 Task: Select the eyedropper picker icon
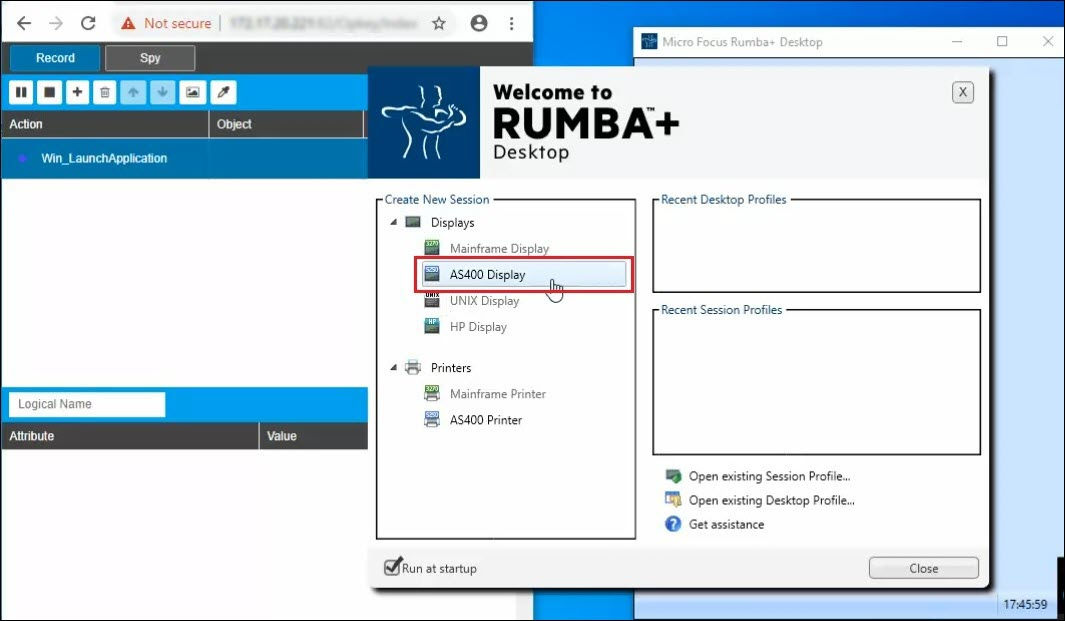(223, 92)
